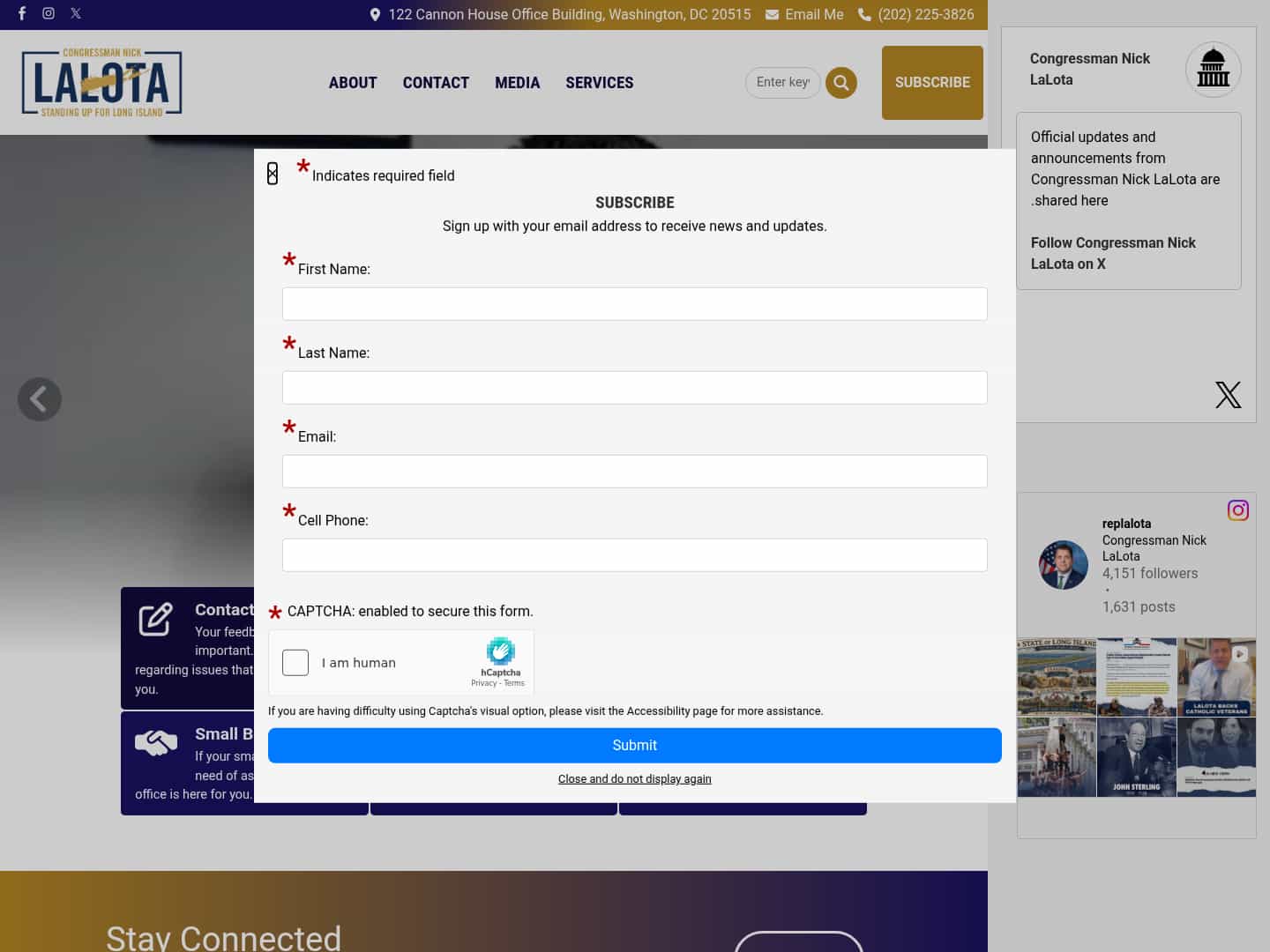Viewport: 1270px width, 952px height.
Task: Click the X logo in feed widget
Action: pos(1229,395)
